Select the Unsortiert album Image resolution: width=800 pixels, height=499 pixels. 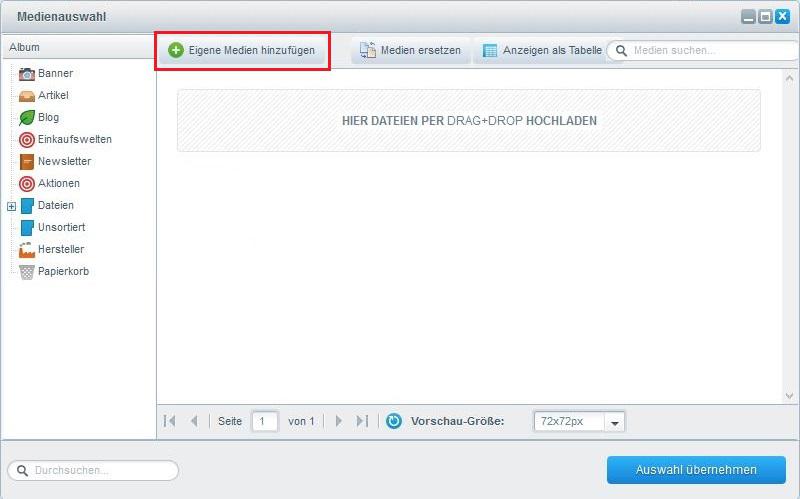tap(61, 227)
